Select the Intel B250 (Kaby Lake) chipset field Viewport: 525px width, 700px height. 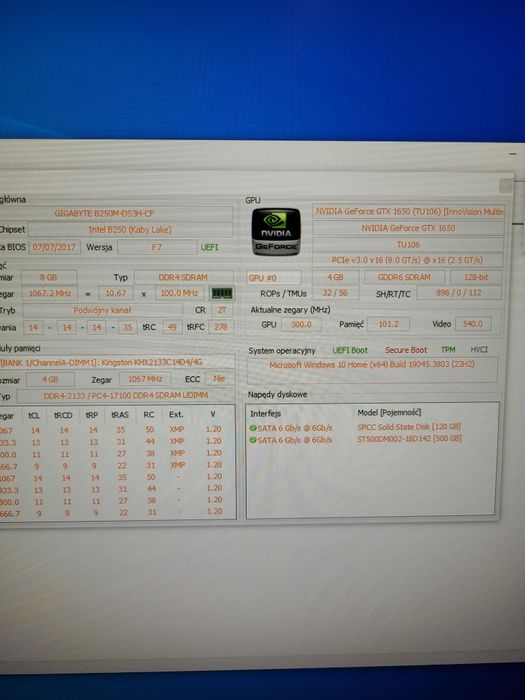pyautogui.click(x=130, y=230)
